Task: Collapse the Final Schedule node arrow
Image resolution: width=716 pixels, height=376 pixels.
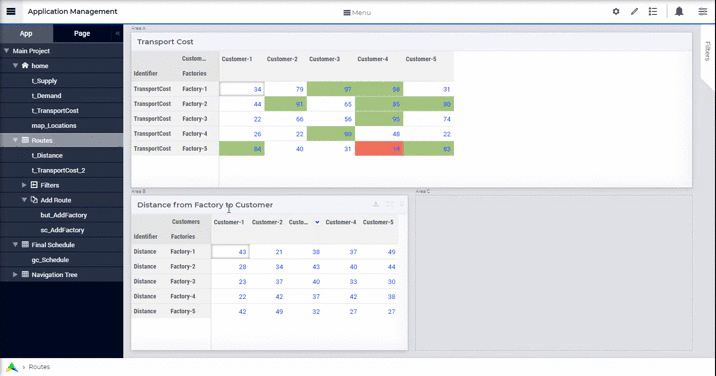Action: [16, 244]
